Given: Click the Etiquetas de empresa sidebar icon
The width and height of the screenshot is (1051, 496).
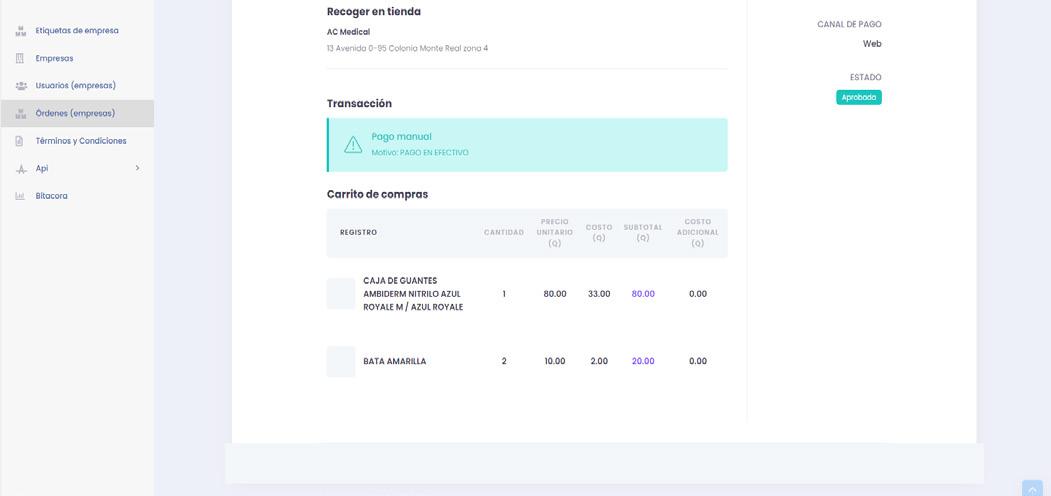Looking at the screenshot, I should coord(21,31).
